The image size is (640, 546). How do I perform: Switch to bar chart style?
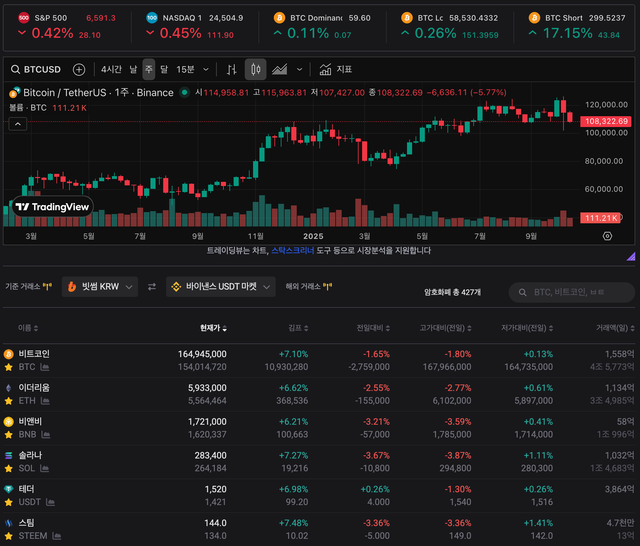coord(231,69)
